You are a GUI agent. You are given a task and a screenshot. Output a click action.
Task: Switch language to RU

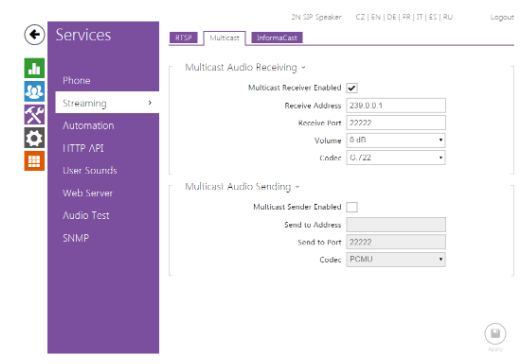448,17
